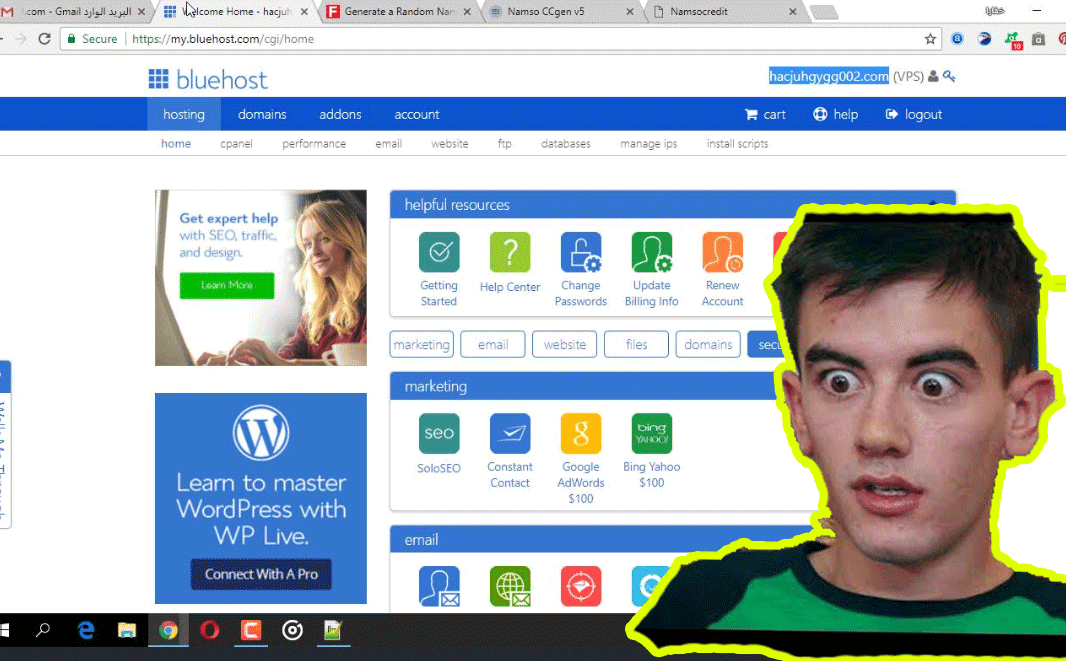Open the ftp submenu item
1066x661 pixels.
point(504,143)
